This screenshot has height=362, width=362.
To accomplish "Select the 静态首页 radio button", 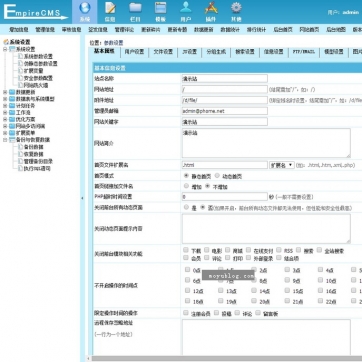I will coord(186,175).
